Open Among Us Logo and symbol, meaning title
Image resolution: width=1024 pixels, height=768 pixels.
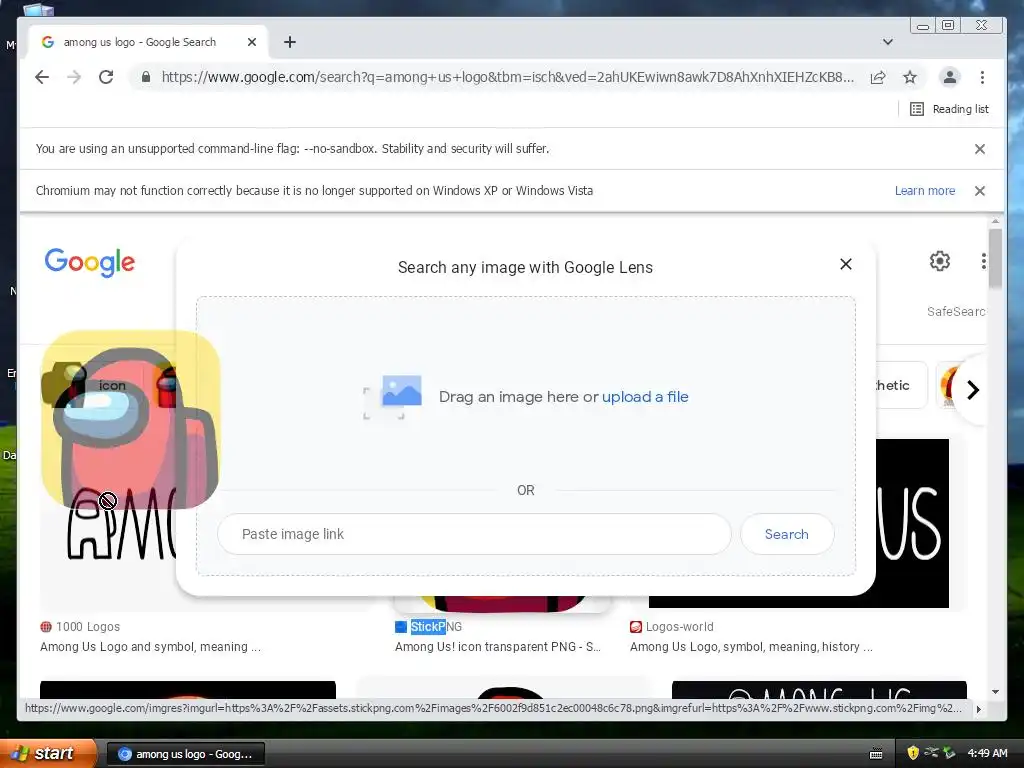click(150, 647)
